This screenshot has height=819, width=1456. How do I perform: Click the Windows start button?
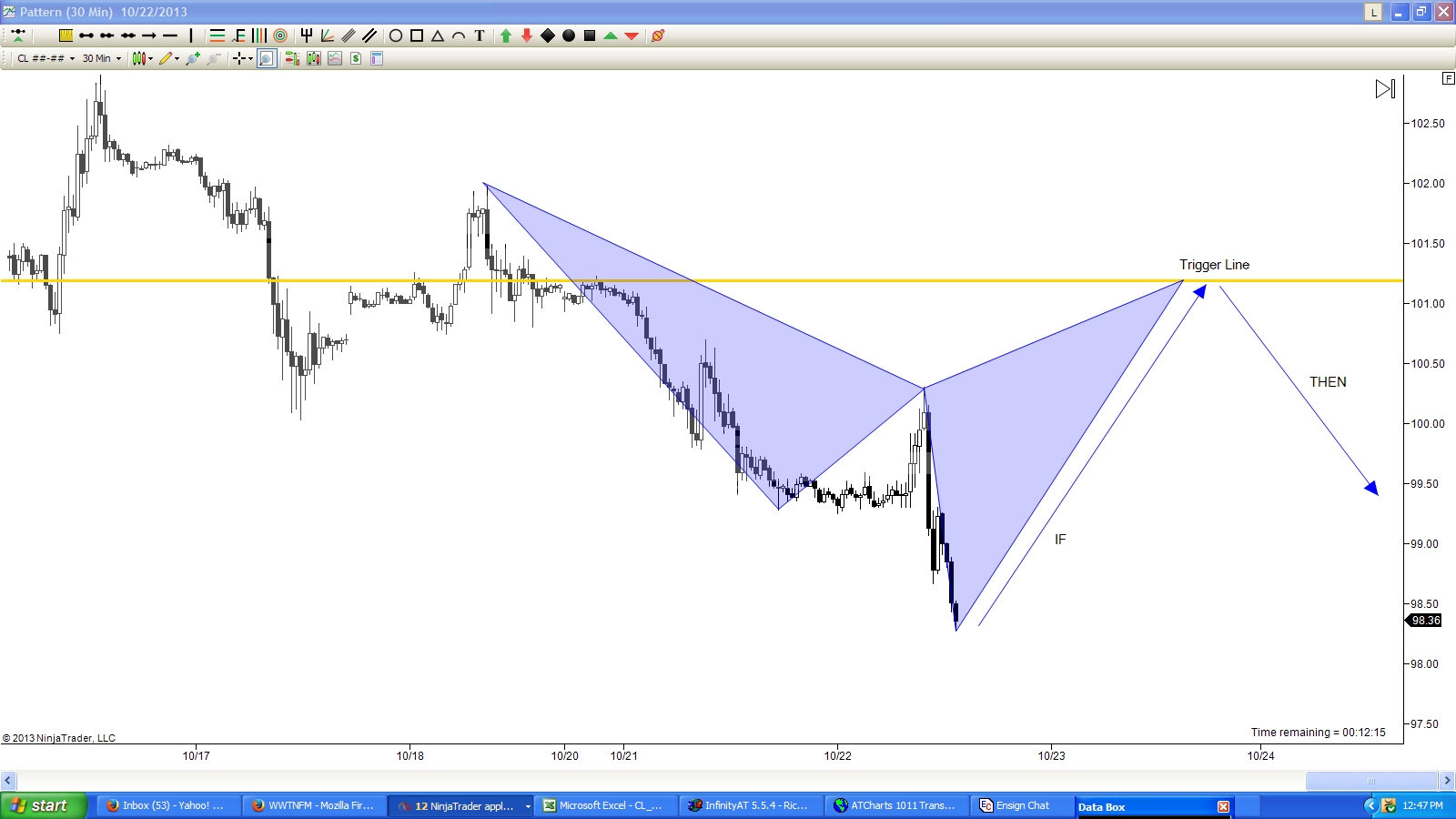click(x=44, y=805)
